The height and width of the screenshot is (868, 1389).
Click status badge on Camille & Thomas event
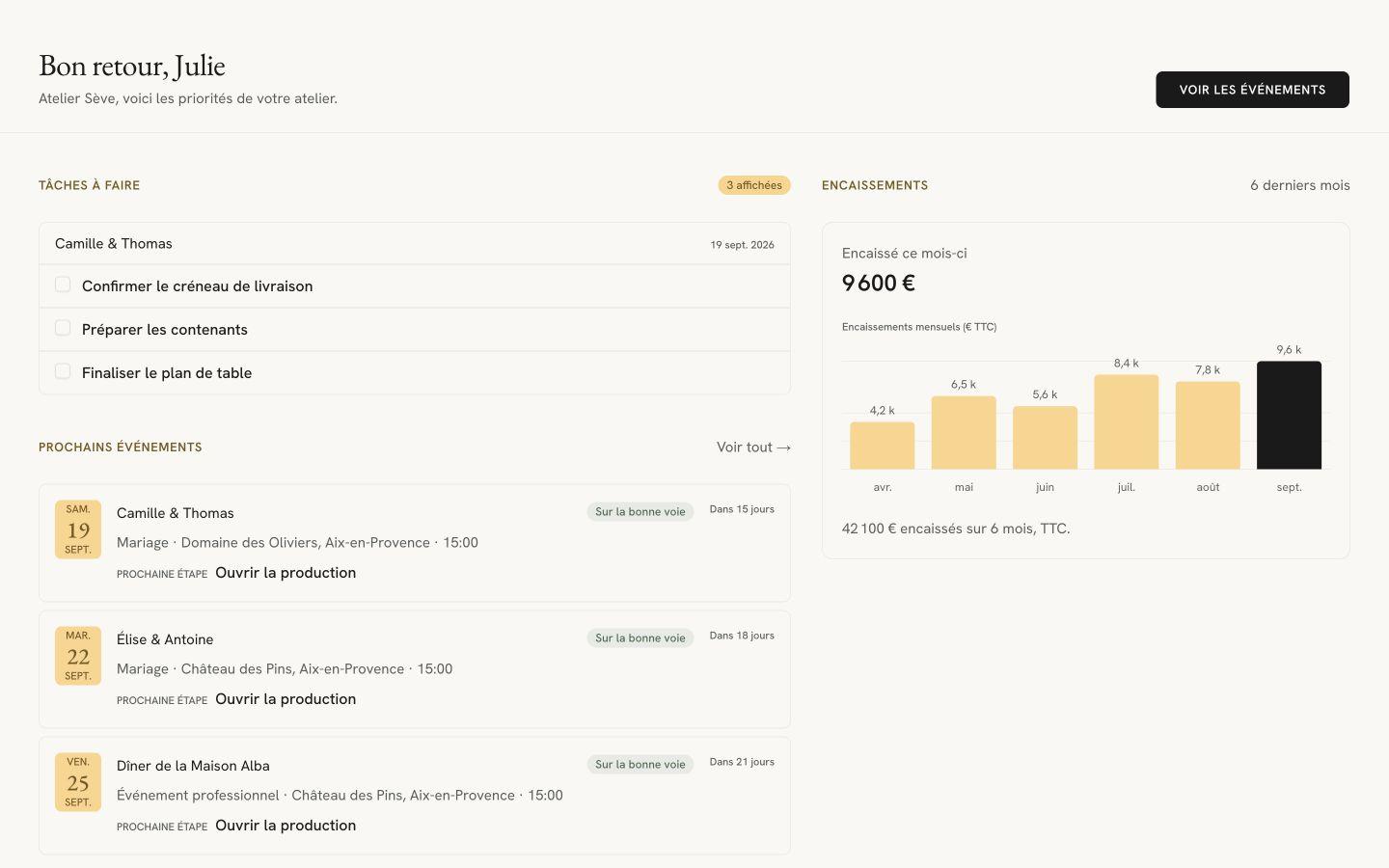point(640,512)
